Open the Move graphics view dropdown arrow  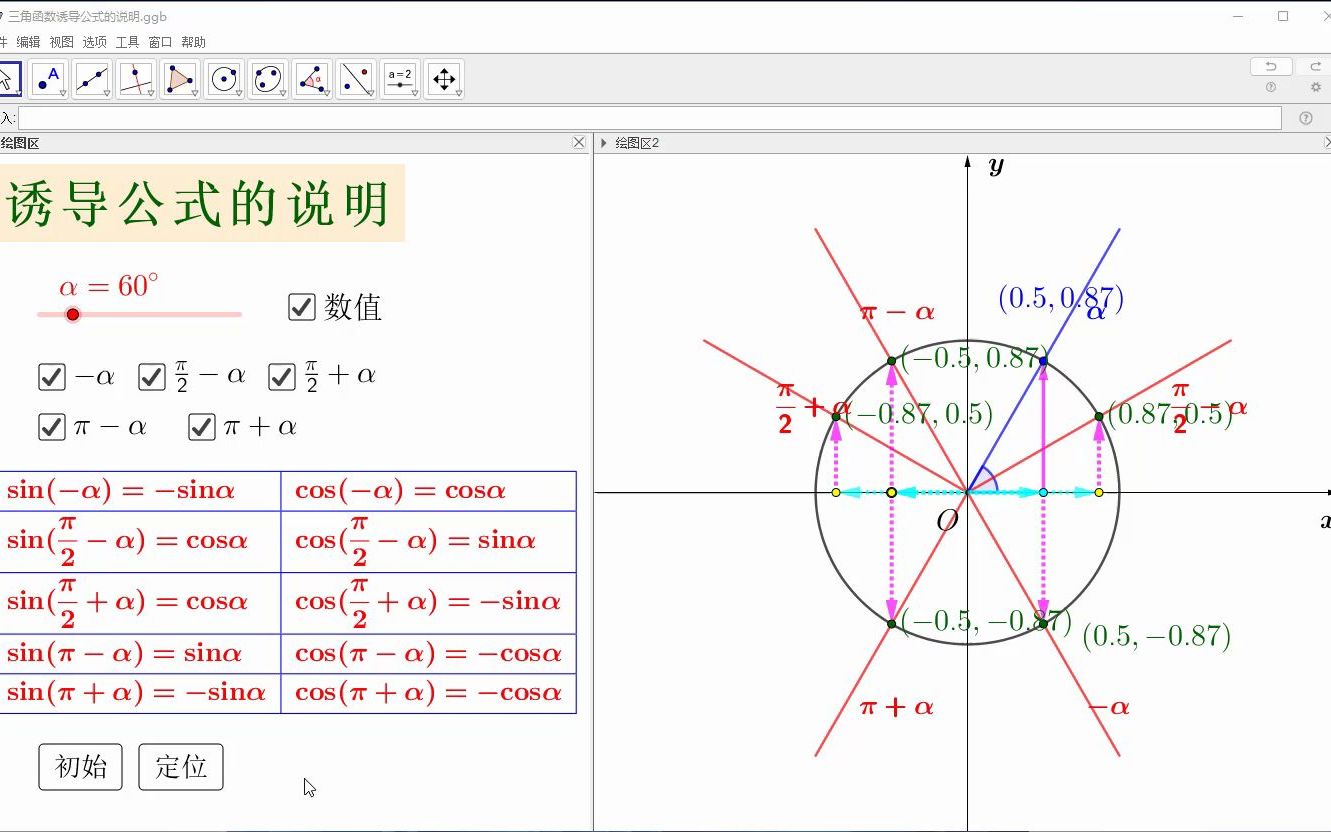[x=457, y=92]
